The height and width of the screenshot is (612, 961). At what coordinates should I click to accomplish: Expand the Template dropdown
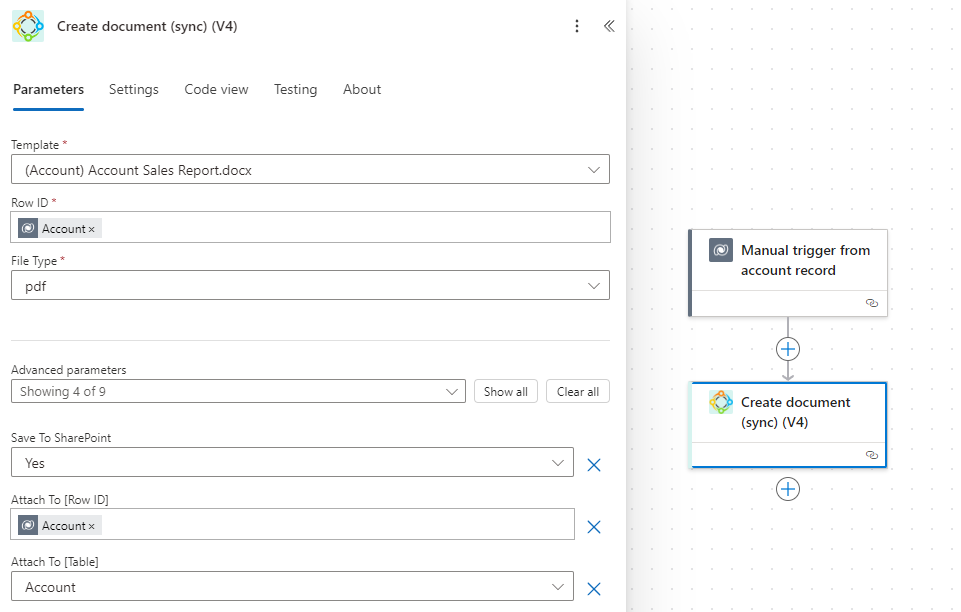[x=310, y=169]
